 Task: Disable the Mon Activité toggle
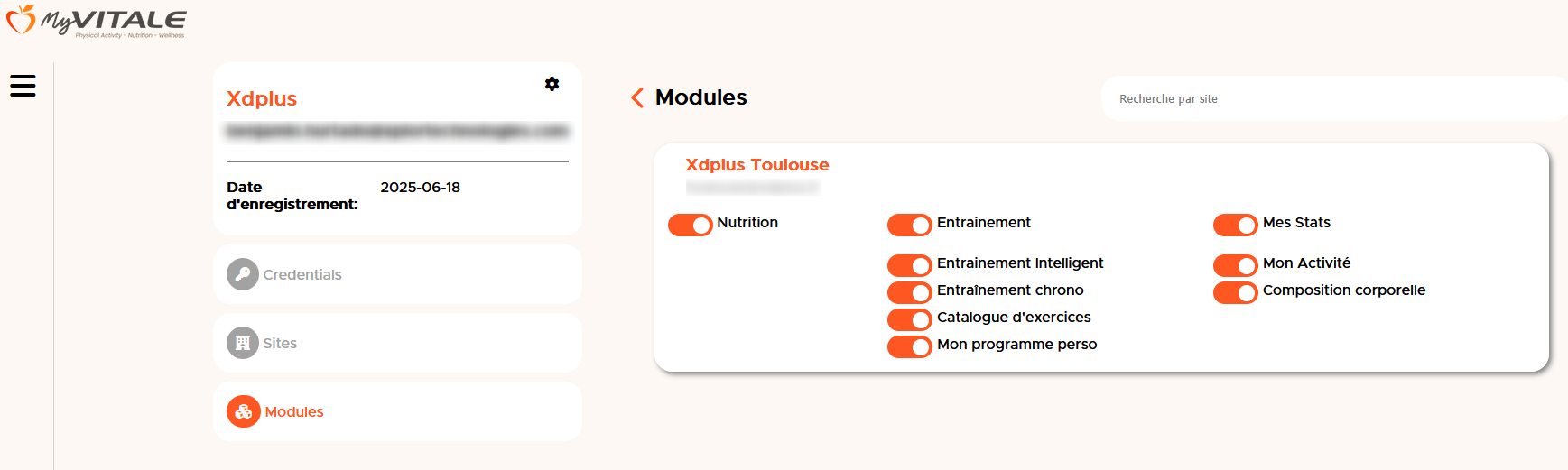(x=1236, y=265)
